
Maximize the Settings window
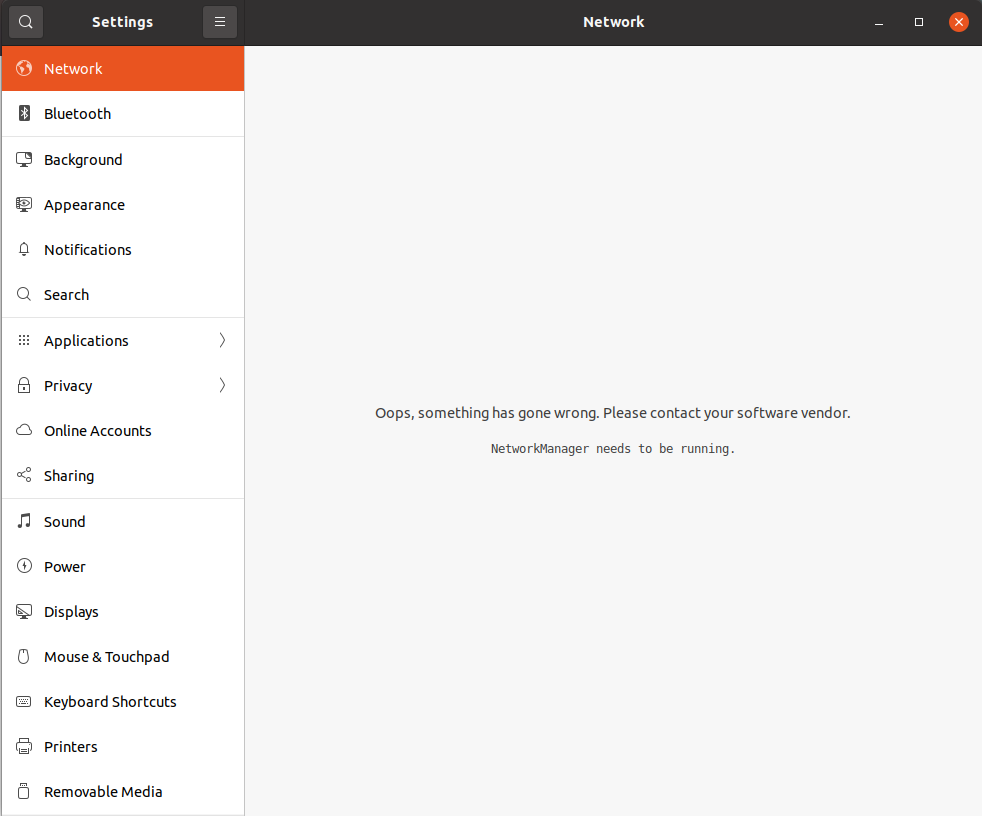click(x=919, y=22)
